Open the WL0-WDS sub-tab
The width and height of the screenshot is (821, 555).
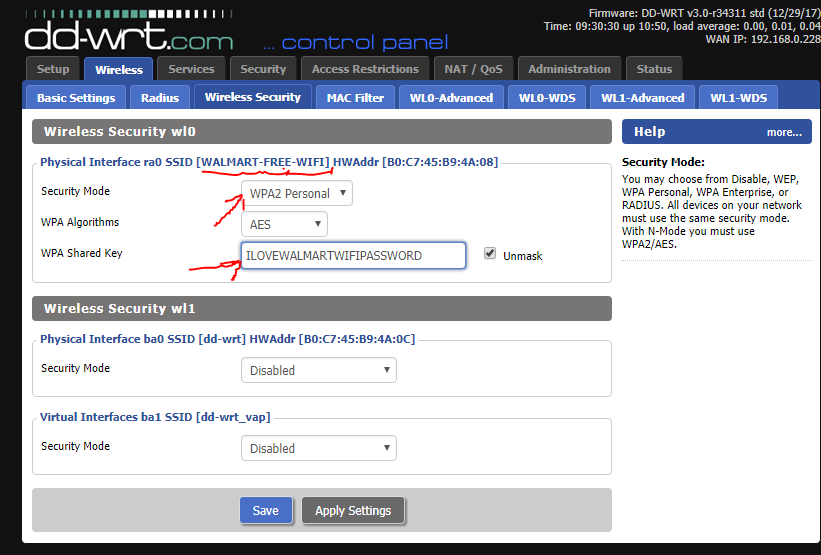pos(547,97)
